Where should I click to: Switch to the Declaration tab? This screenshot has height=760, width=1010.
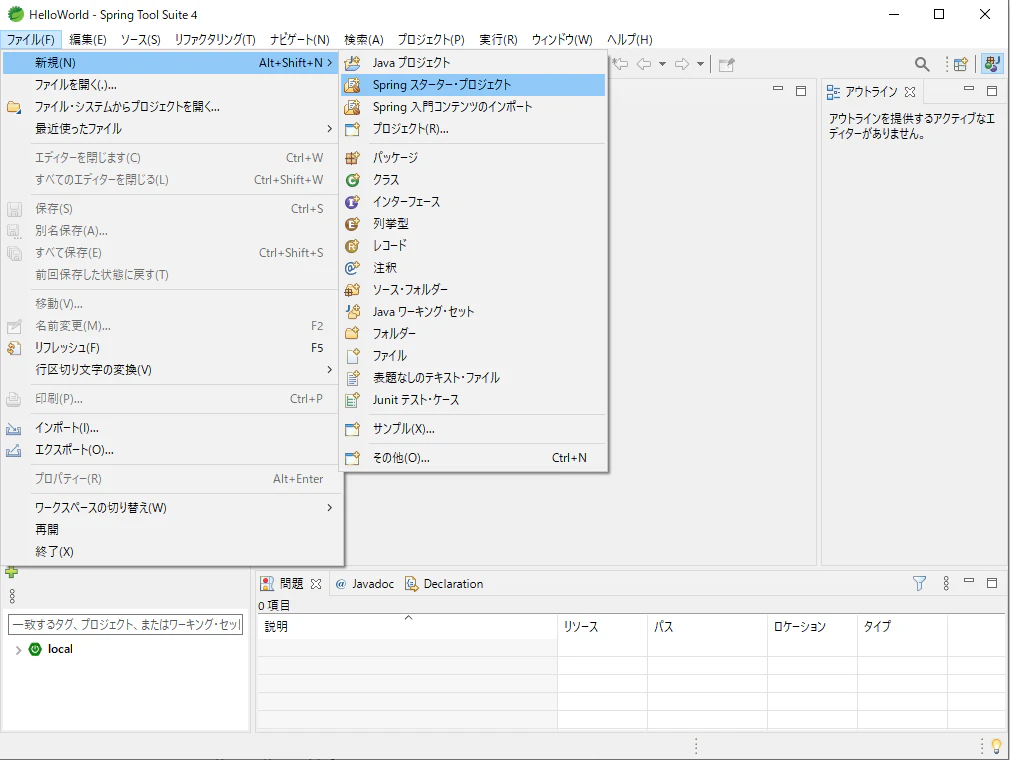[444, 584]
